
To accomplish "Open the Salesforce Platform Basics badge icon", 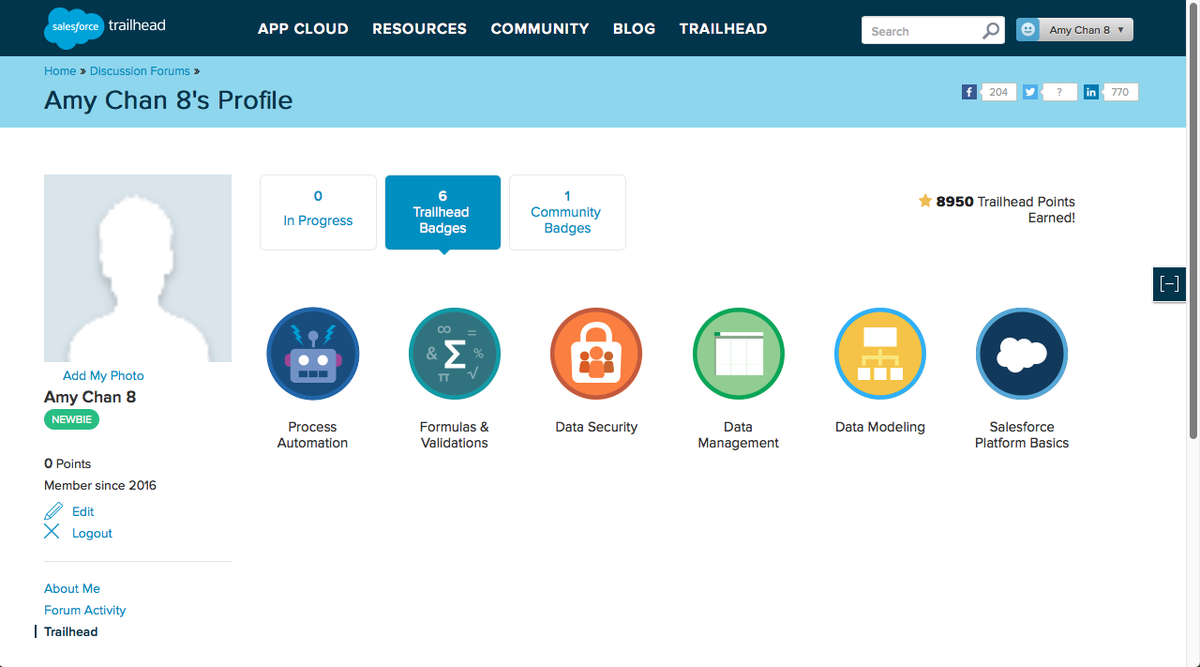I will coord(1022,353).
